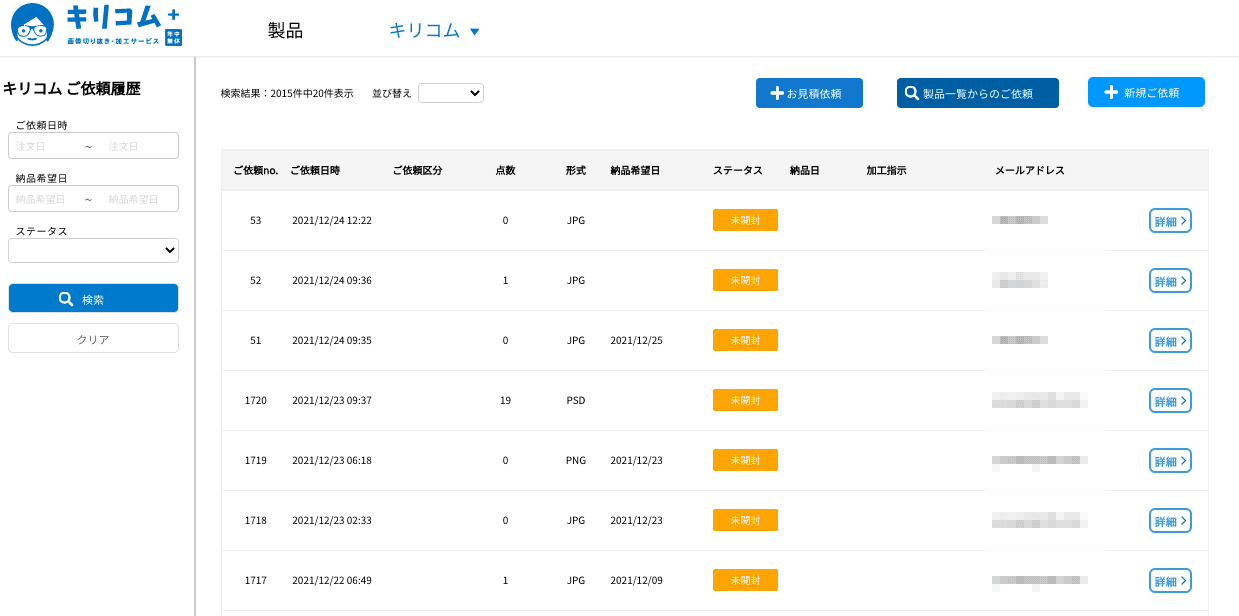Click the キリコム menu dropdown arrow

coord(475,32)
